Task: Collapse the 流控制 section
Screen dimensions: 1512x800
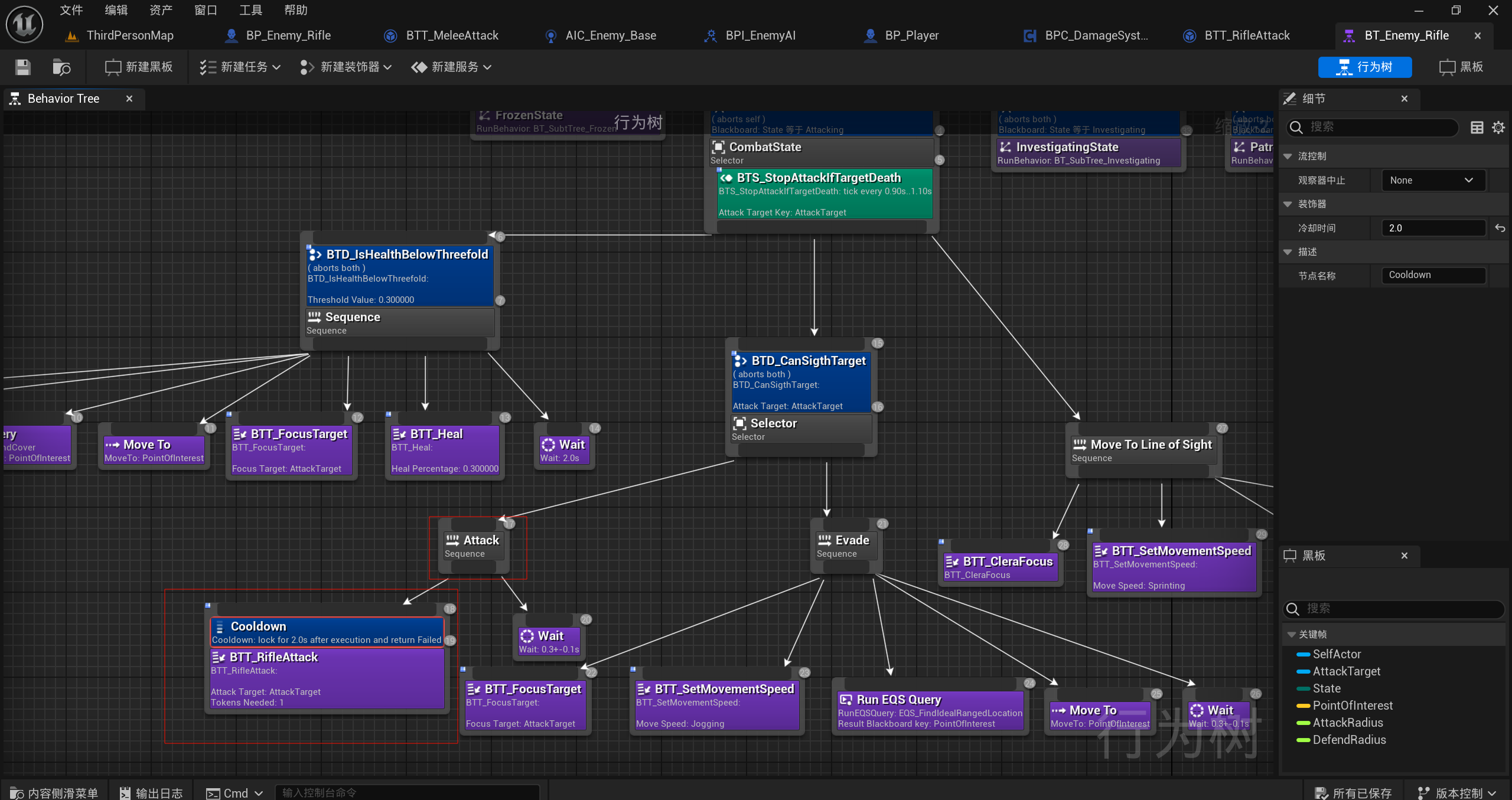Action: click(x=1288, y=156)
